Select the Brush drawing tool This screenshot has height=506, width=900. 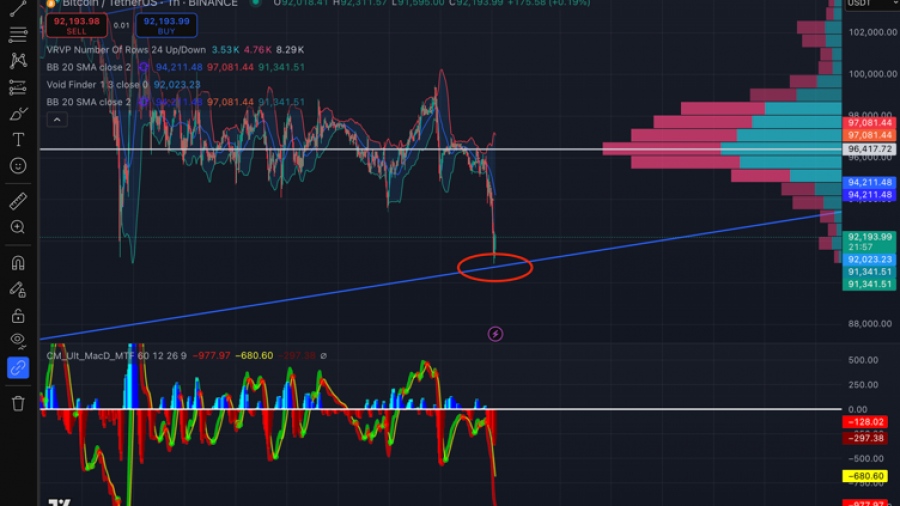click(x=18, y=113)
